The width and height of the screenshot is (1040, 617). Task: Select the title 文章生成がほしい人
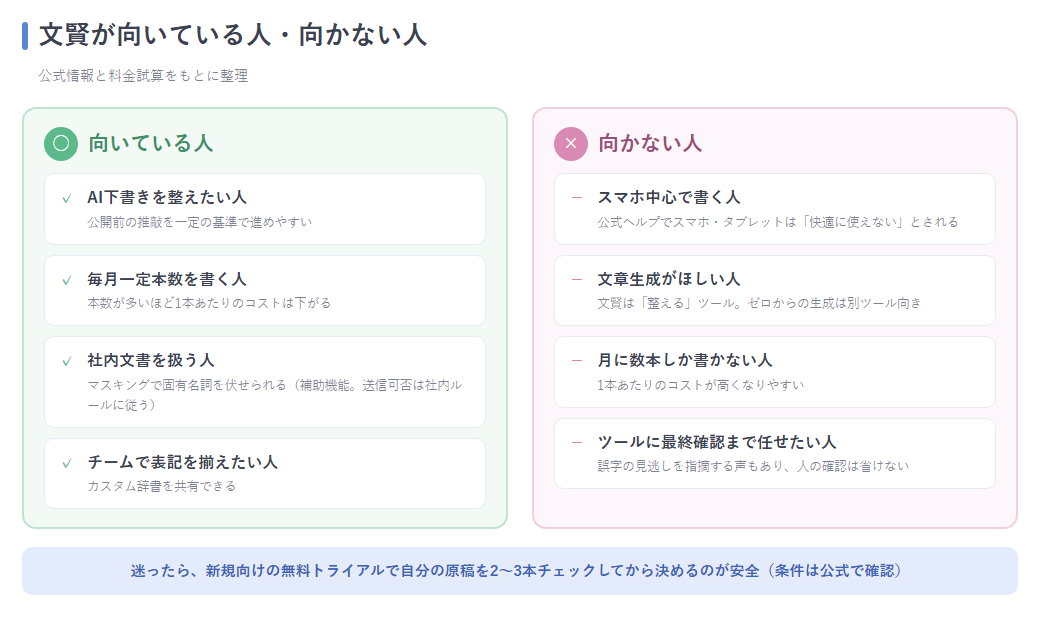coord(669,279)
